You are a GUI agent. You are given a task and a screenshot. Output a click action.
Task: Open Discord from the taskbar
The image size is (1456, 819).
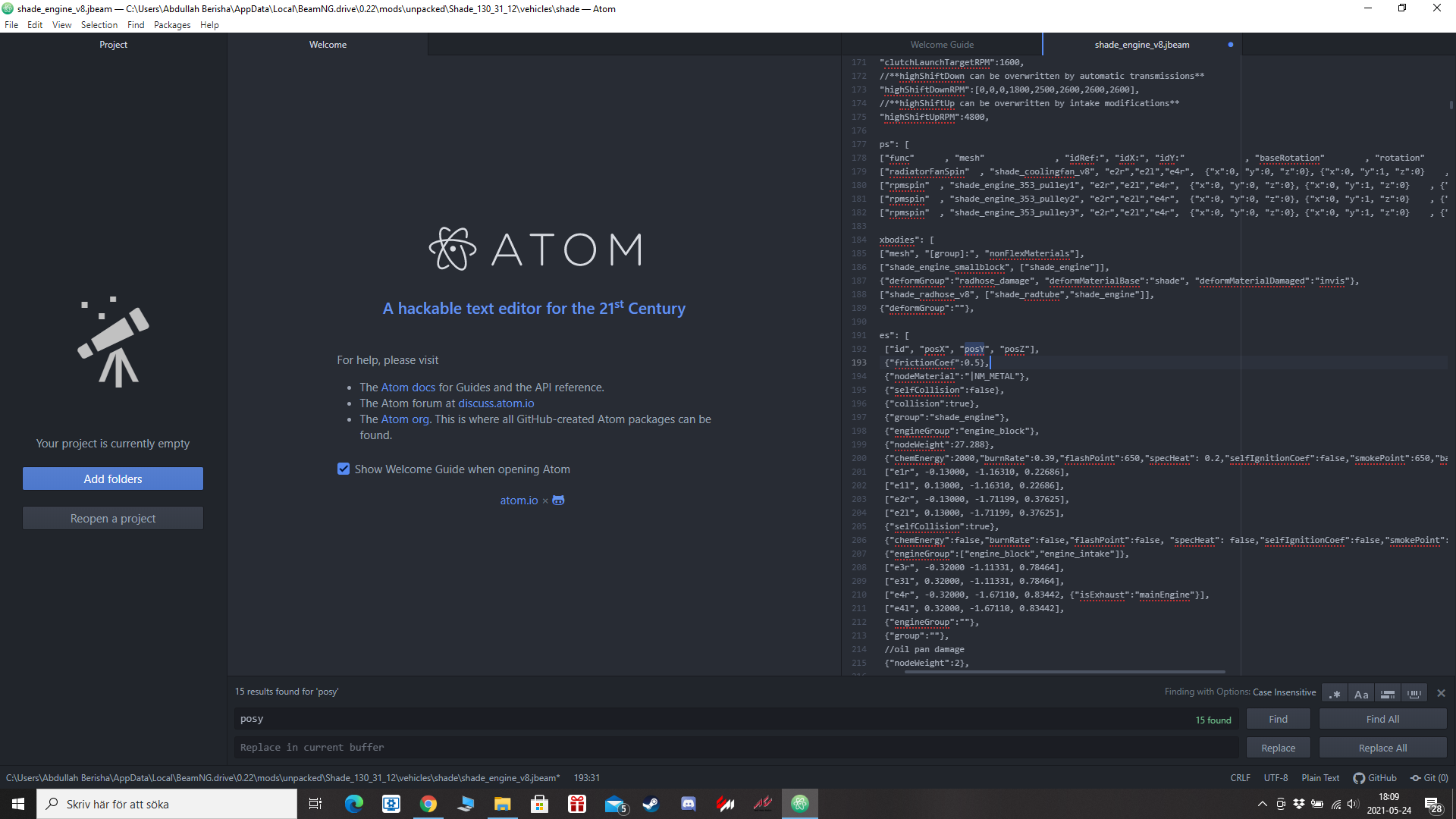click(689, 804)
